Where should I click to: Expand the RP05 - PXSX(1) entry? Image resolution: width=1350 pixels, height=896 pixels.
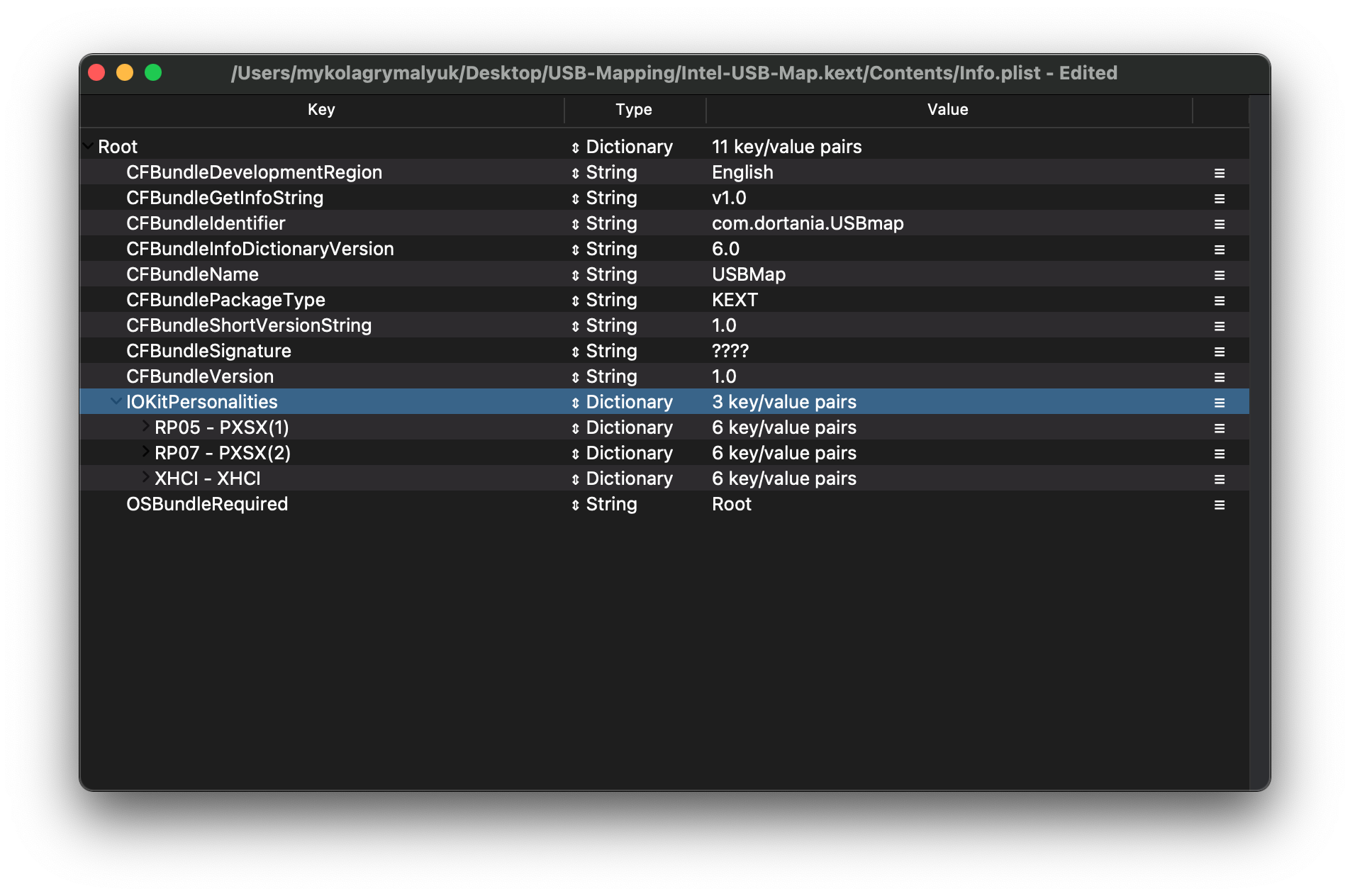tap(145, 426)
